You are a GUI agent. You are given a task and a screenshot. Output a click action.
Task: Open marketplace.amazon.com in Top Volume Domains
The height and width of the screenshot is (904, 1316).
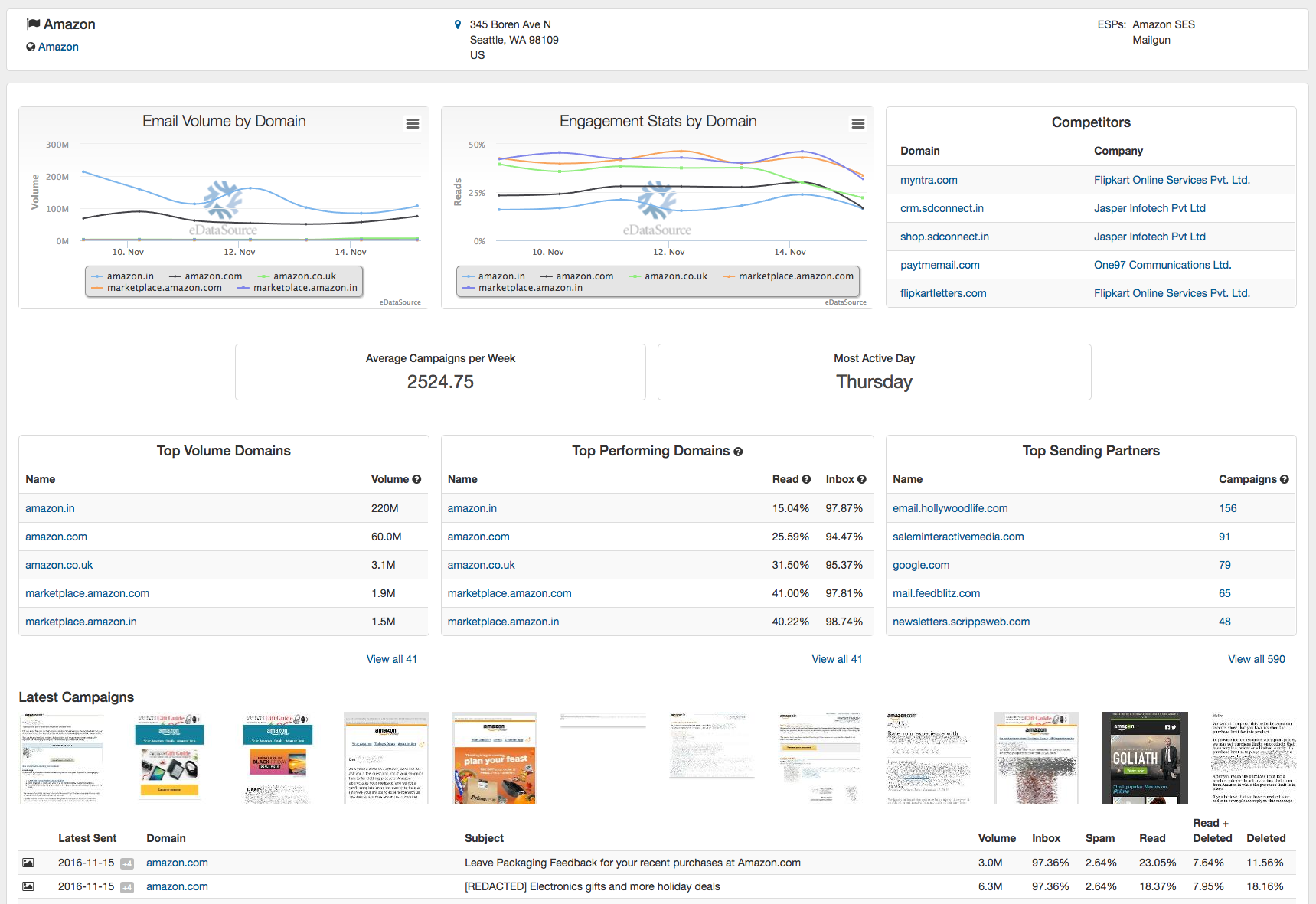tap(87, 593)
